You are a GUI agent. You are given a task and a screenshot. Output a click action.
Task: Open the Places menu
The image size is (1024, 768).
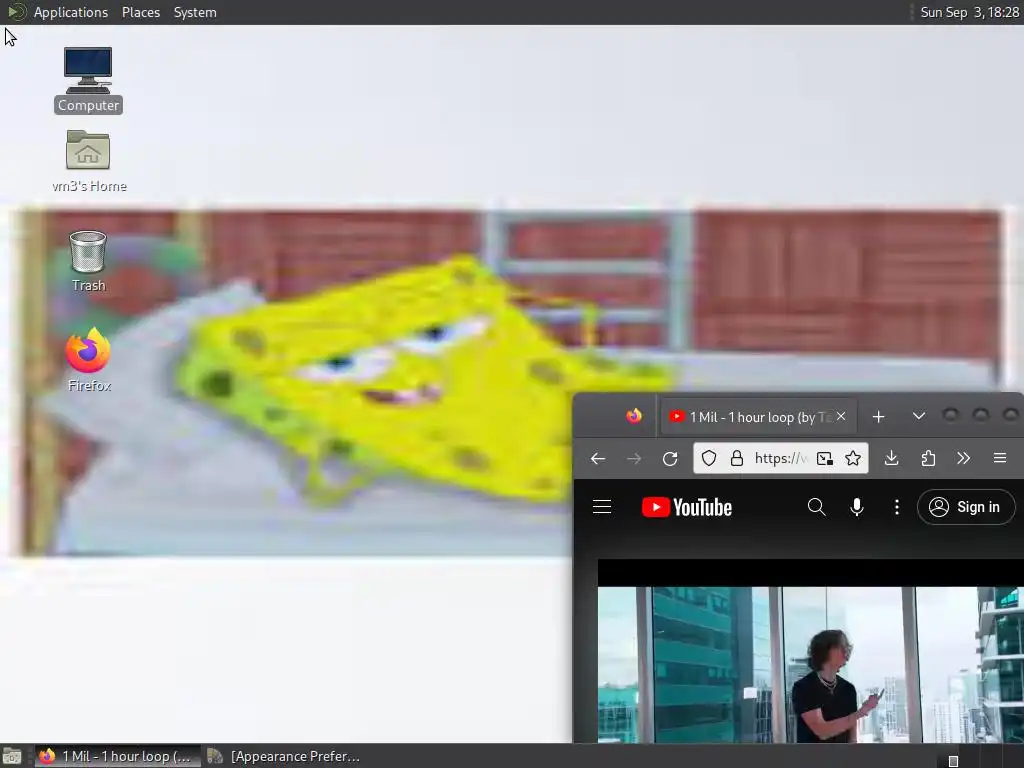(x=140, y=12)
